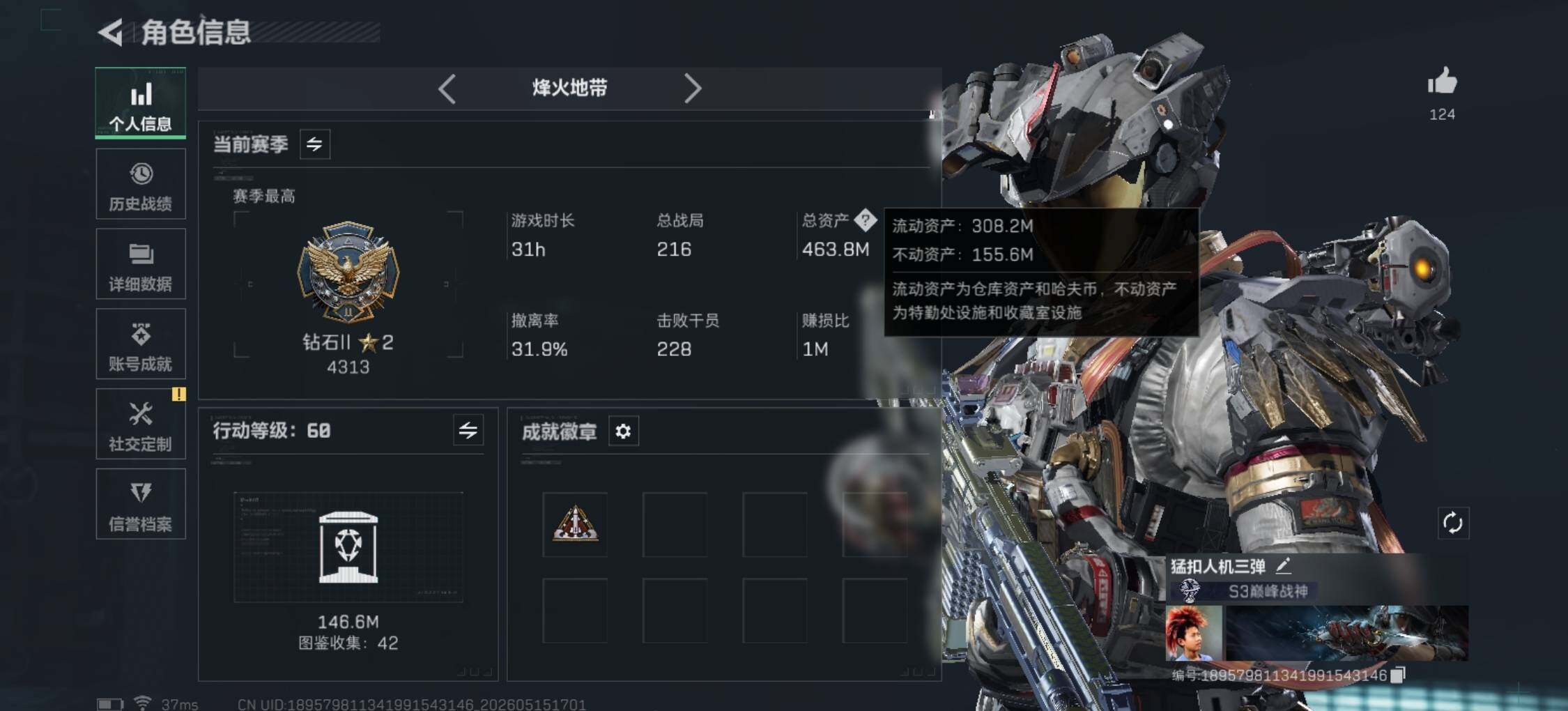Click the player avatar portrait thumbnail
Viewport: 1568px width, 711px height.
tap(1194, 633)
